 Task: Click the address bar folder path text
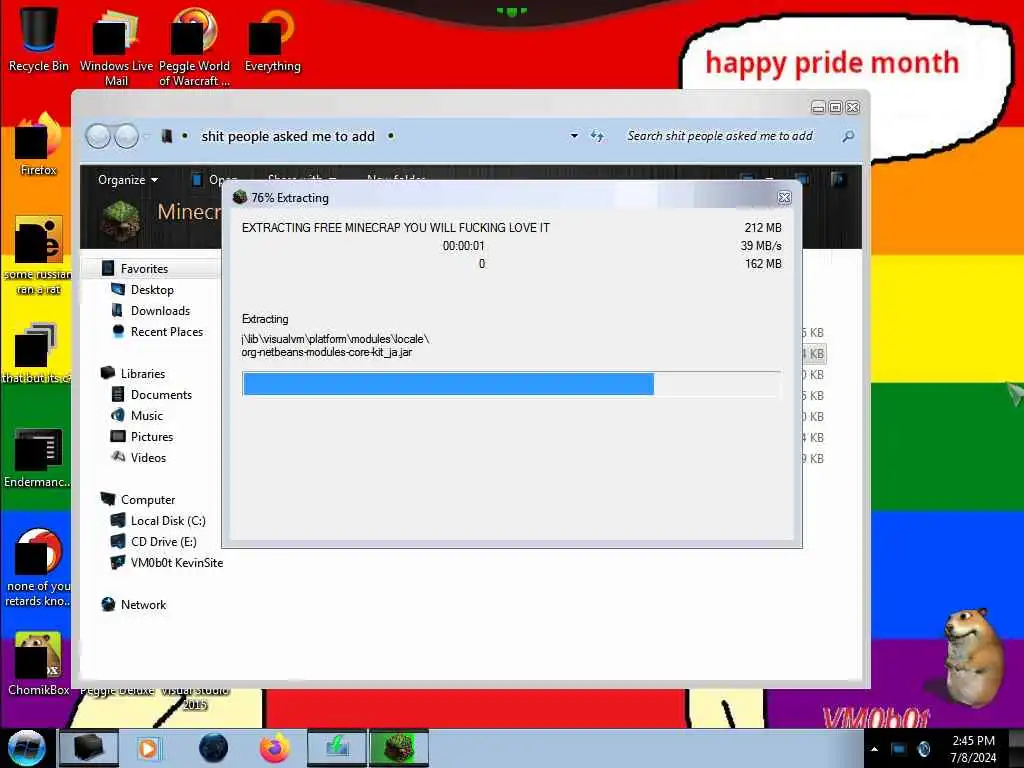pos(288,136)
